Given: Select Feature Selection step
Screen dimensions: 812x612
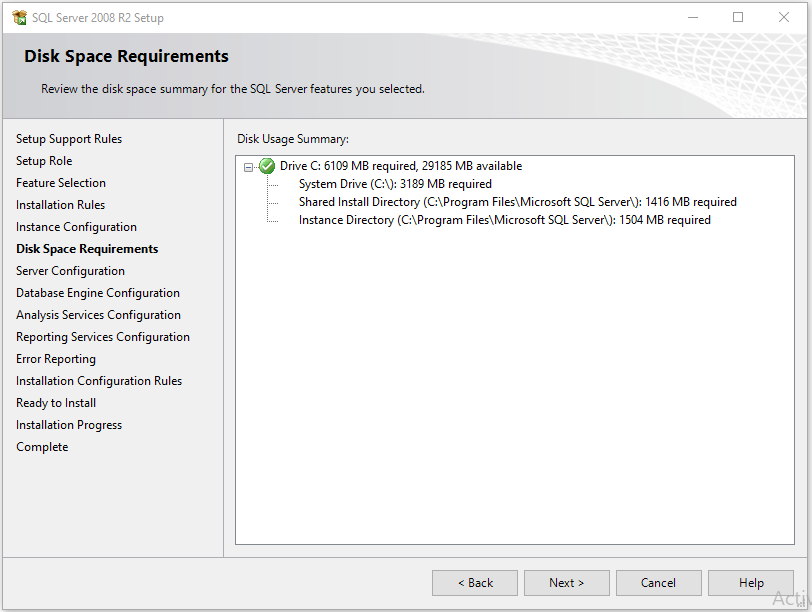Looking at the screenshot, I should click(61, 183).
